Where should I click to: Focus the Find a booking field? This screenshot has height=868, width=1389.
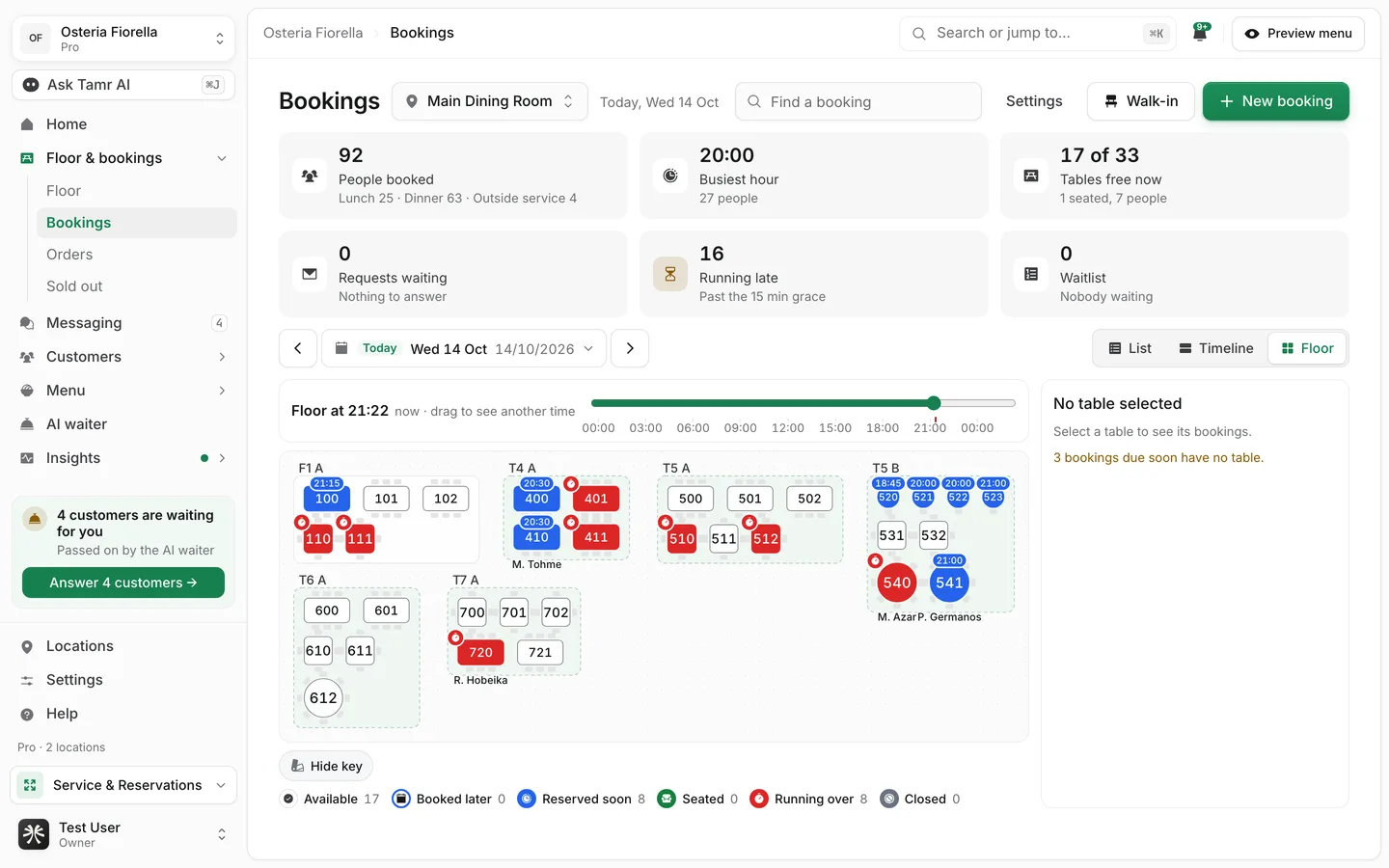(858, 101)
